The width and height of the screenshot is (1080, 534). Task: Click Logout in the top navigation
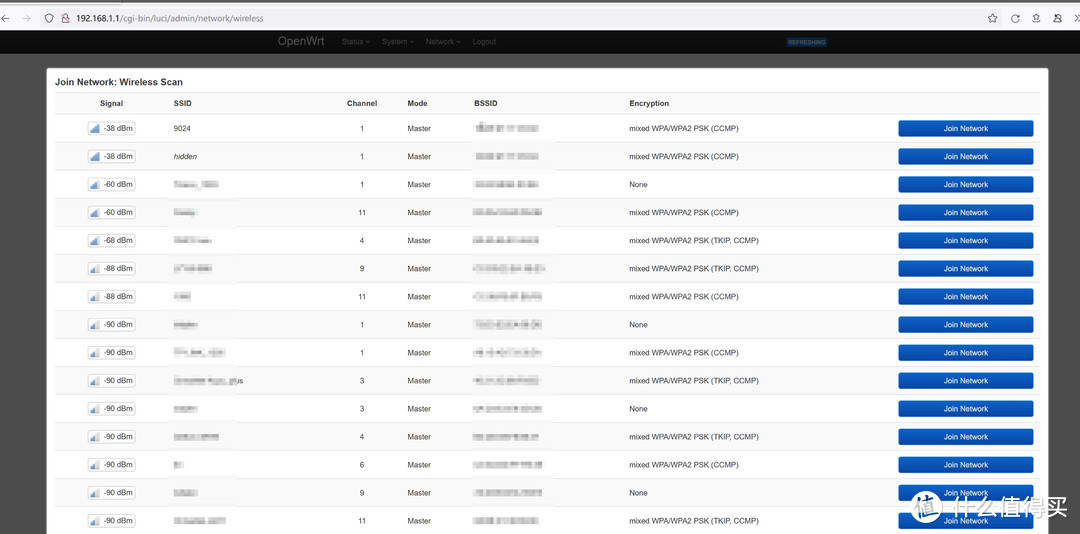coord(484,42)
